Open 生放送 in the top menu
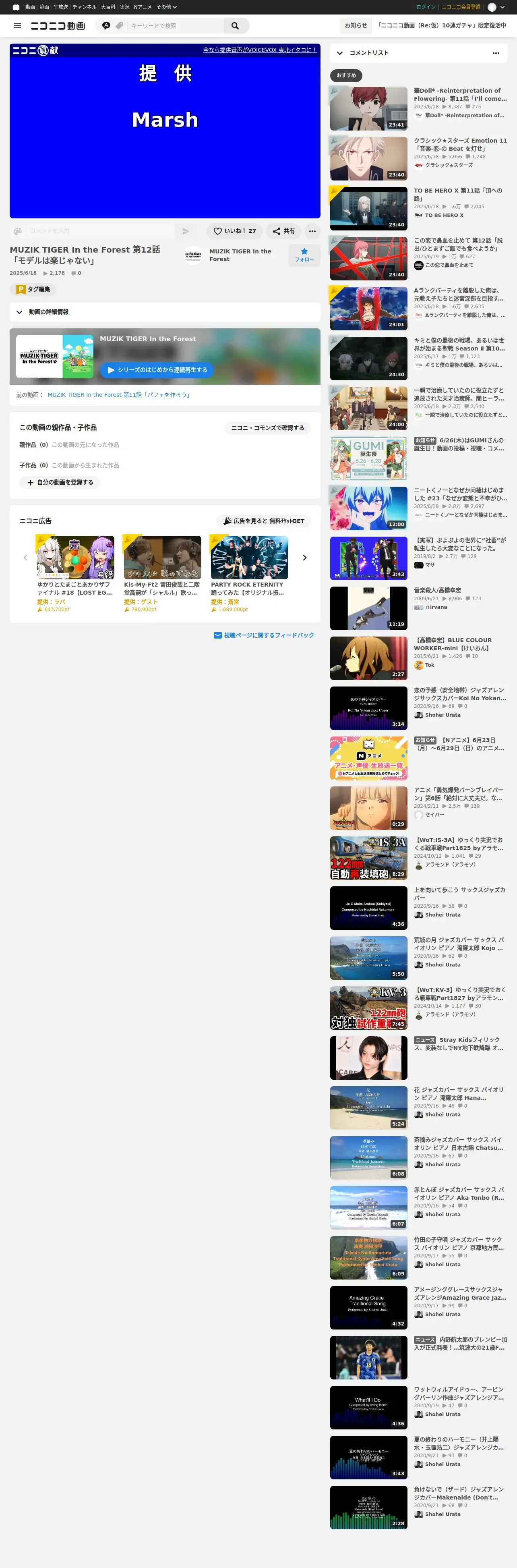517x1568 pixels. [x=61, y=7]
